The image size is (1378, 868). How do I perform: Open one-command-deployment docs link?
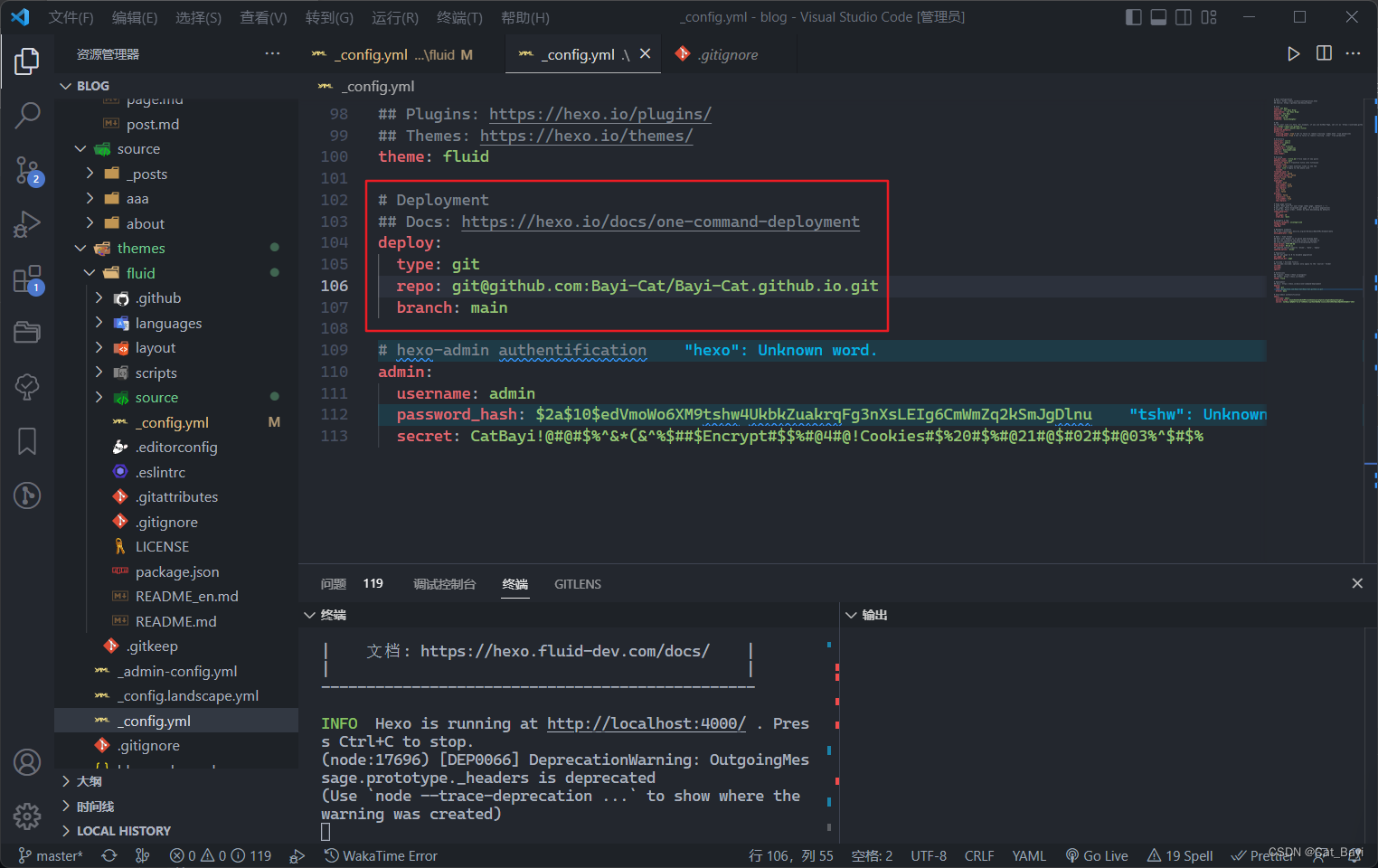click(x=660, y=222)
